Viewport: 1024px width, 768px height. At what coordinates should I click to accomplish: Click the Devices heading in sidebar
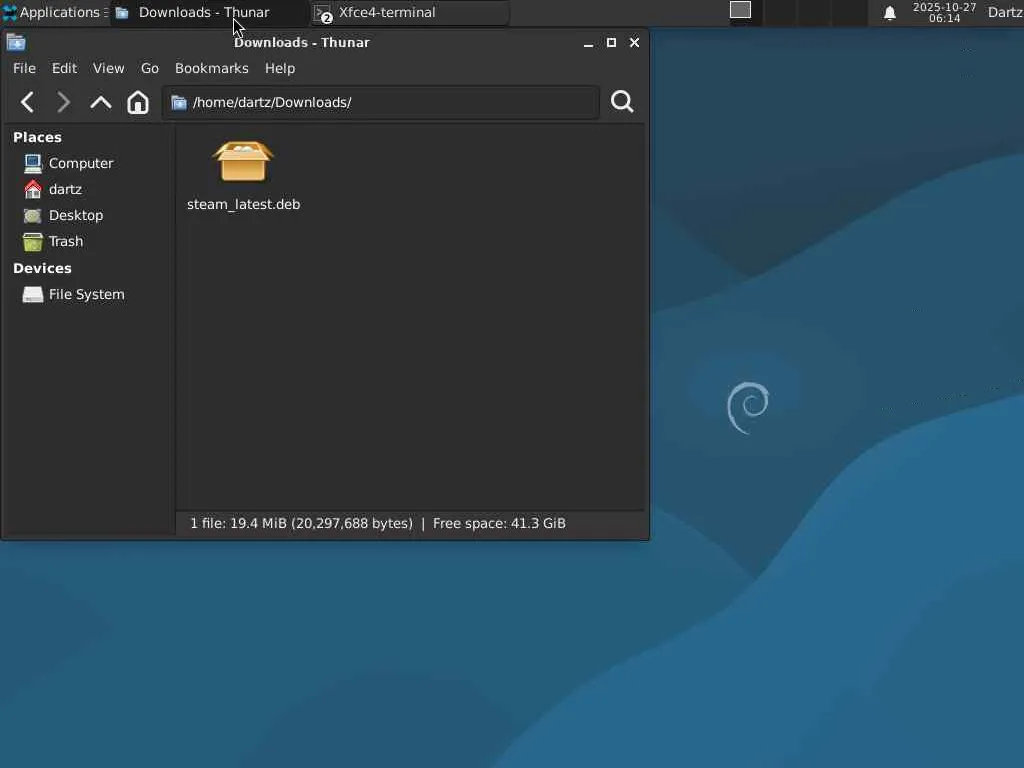click(x=42, y=268)
